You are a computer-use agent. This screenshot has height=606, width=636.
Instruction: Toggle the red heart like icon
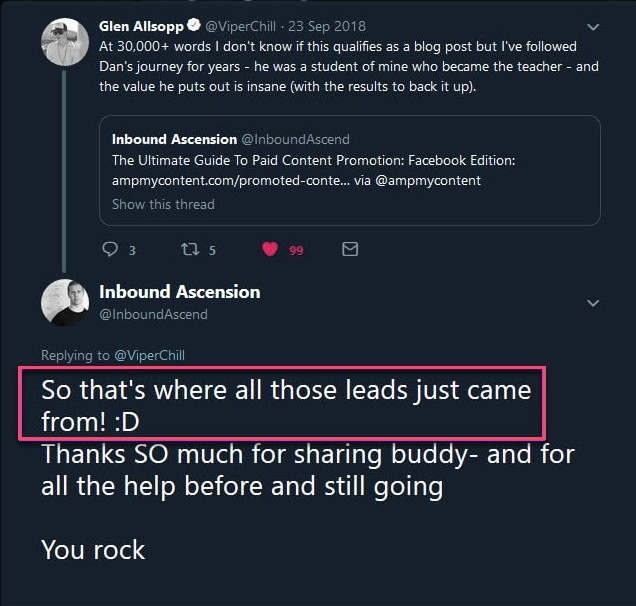269,249
